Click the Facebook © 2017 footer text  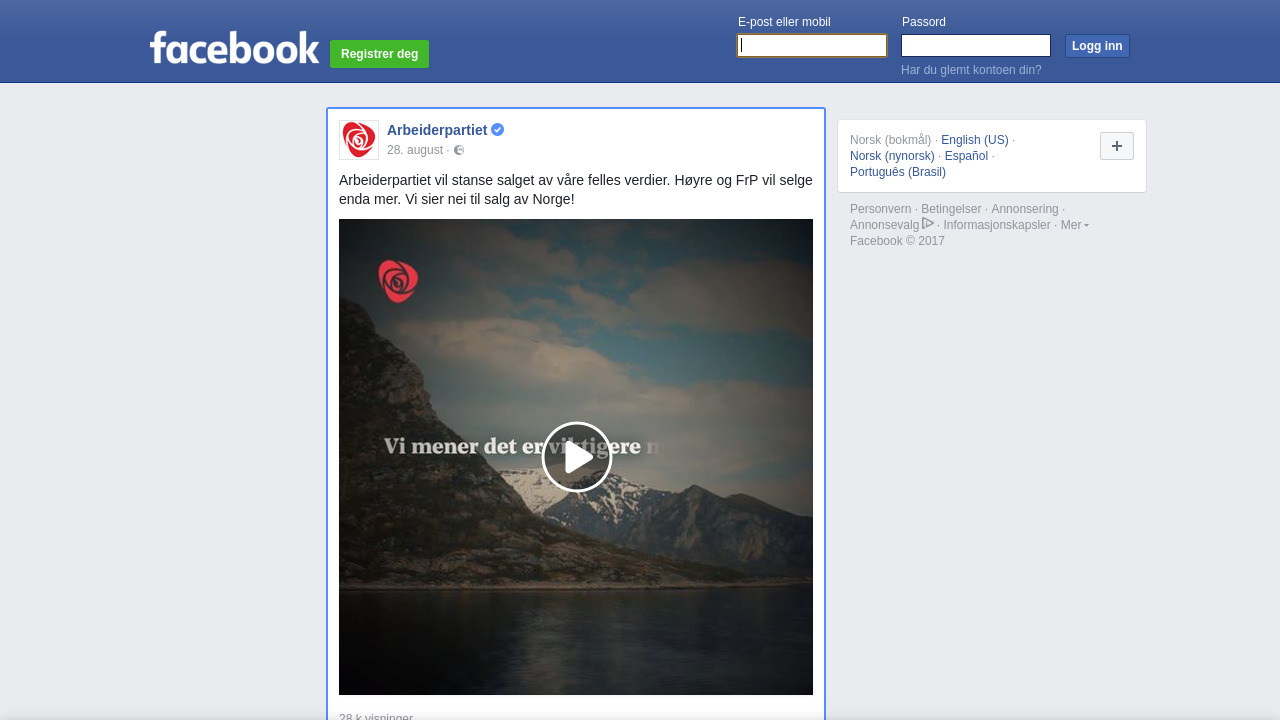point(897,241)
